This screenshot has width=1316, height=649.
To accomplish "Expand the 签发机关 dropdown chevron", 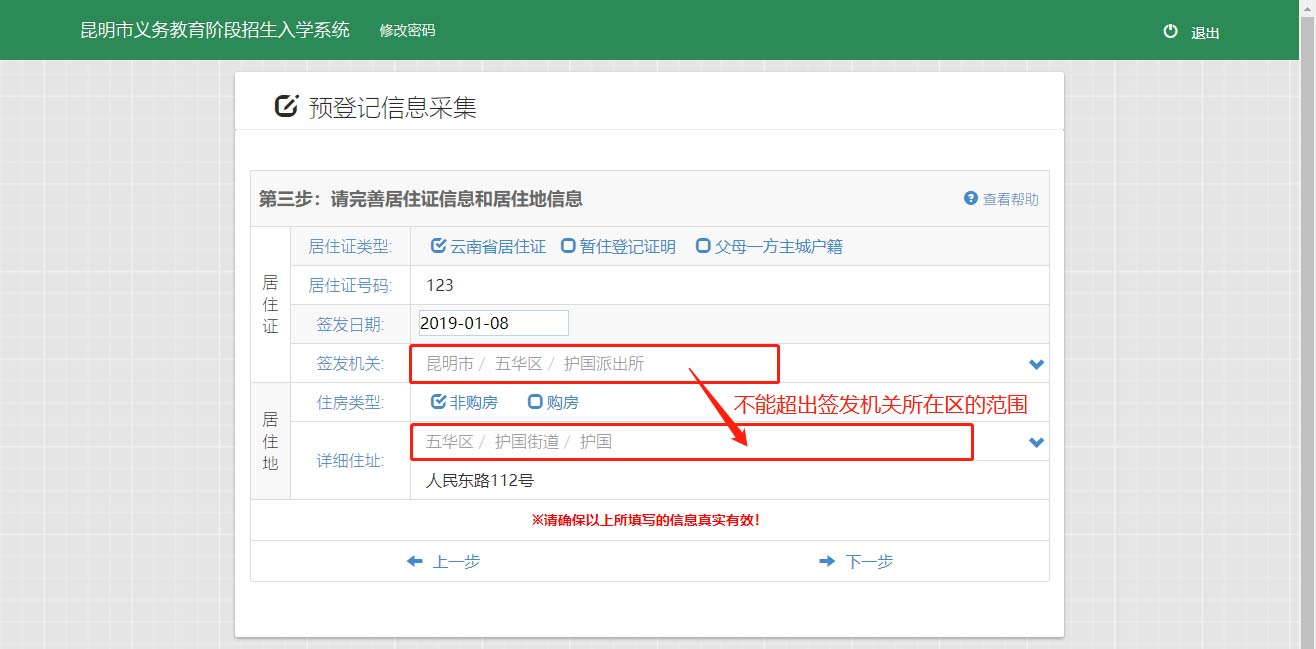I will 1037,364.
